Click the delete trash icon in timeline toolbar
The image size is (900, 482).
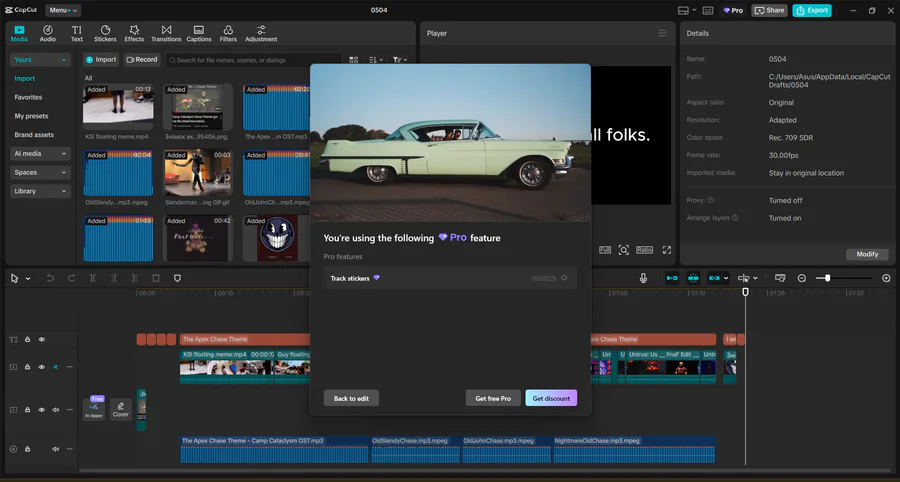(x=156, y=278)
